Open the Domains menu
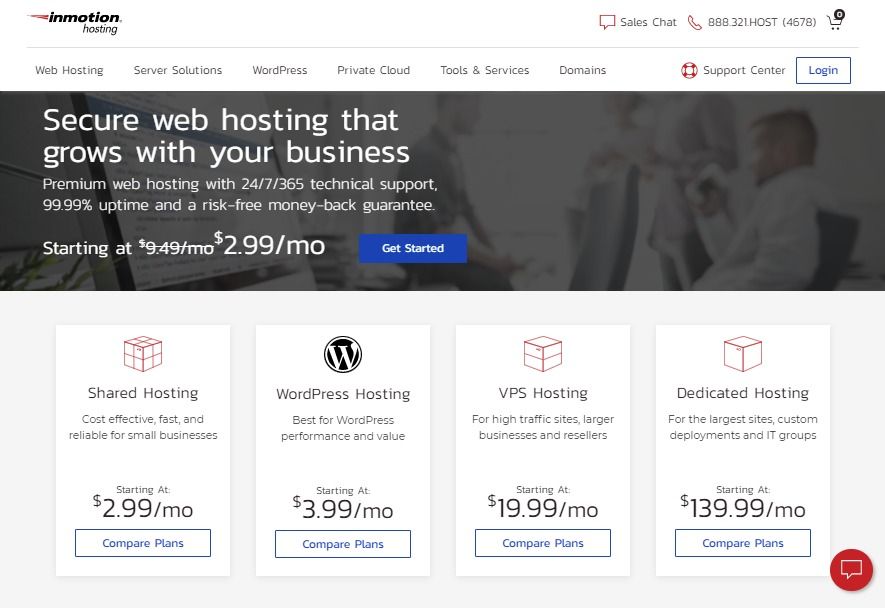 click(582, 70)
